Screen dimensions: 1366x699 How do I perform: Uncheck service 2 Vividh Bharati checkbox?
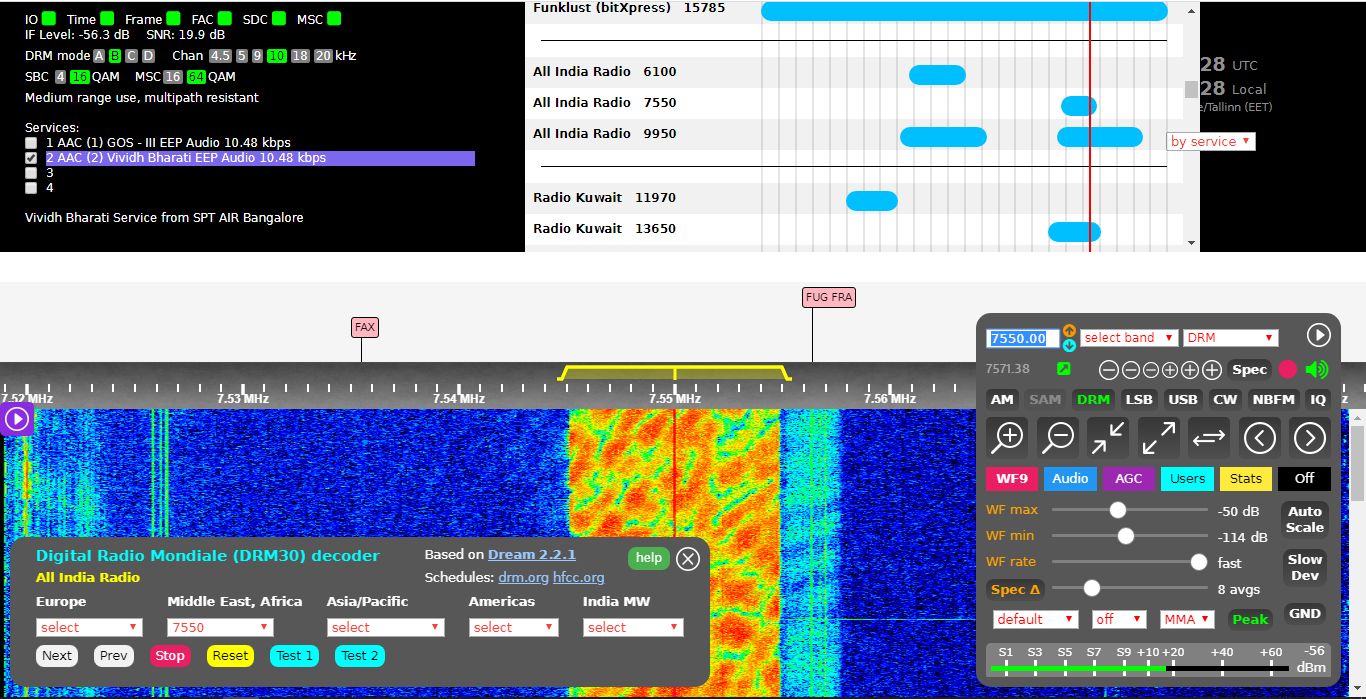point(31,158)
